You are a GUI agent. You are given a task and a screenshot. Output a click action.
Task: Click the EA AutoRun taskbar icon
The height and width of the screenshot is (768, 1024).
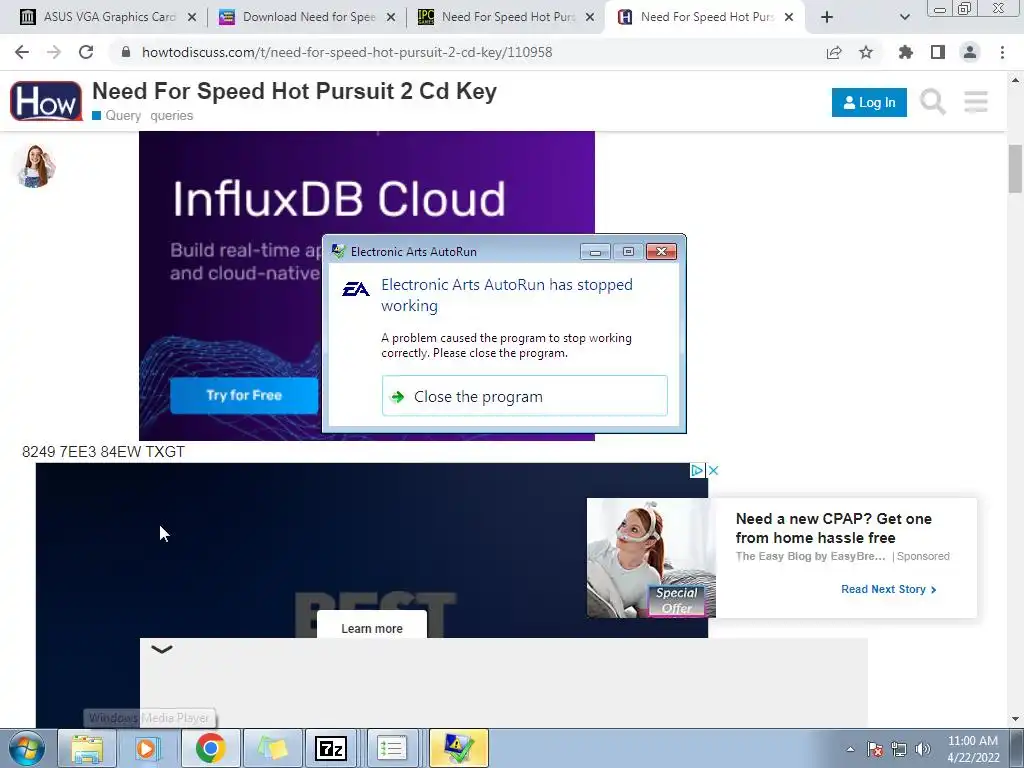(x=458, y=748)
